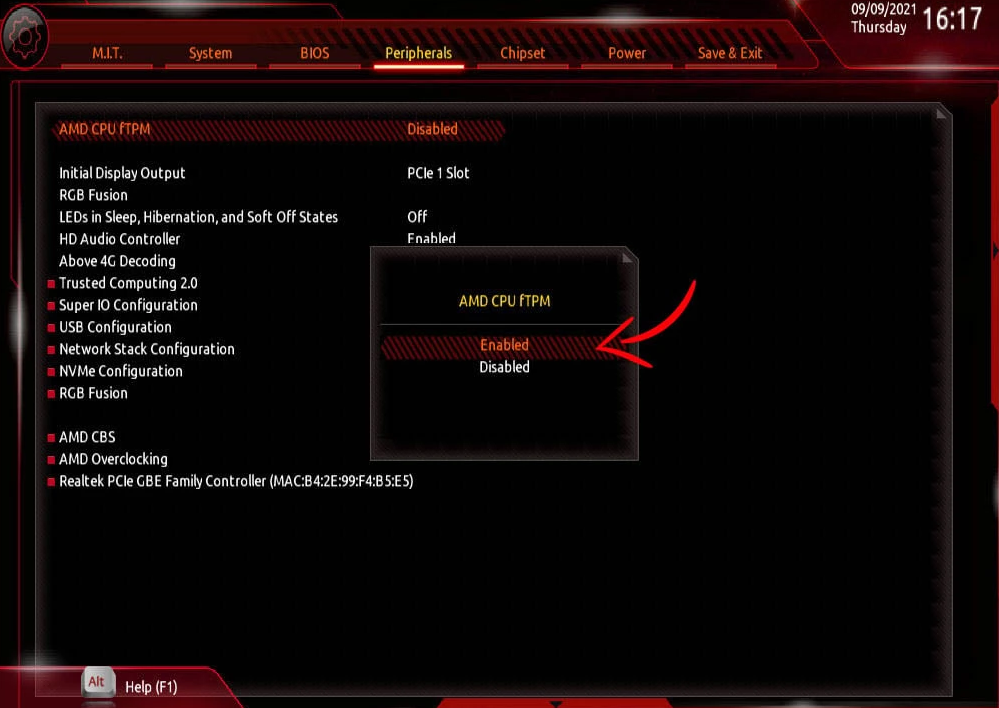Expand the Super IO Configuration submenu
The image size is (999, 708).
(128, 305)
